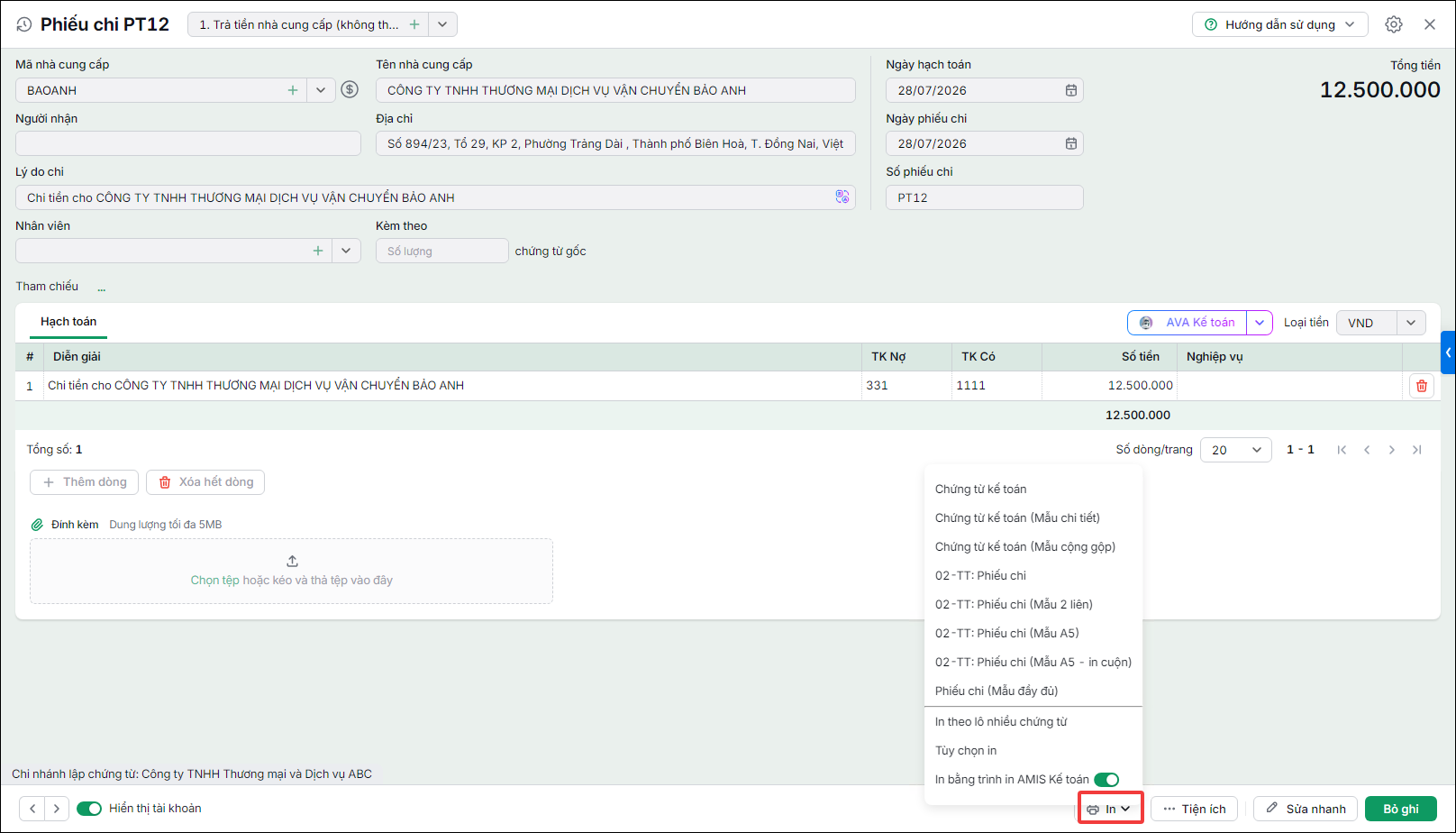Select 02-TT: Phiếu chi (Mẫu A5 - in cuộn)
Viewport: 1456px width, 833px height.
pyautogui.click(x=1033, y=663)
